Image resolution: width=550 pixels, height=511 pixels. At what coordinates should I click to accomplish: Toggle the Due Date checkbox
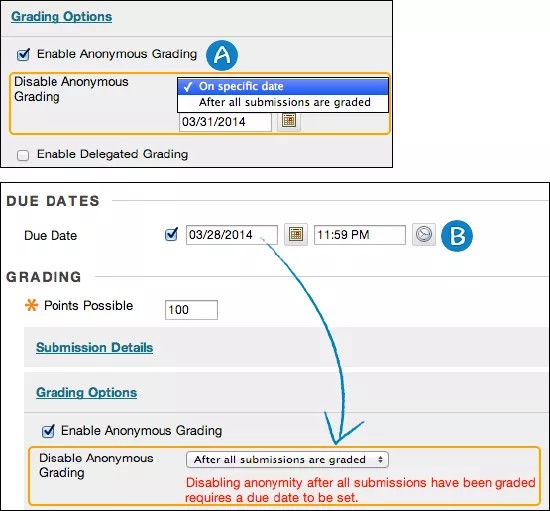pos(171,234)
